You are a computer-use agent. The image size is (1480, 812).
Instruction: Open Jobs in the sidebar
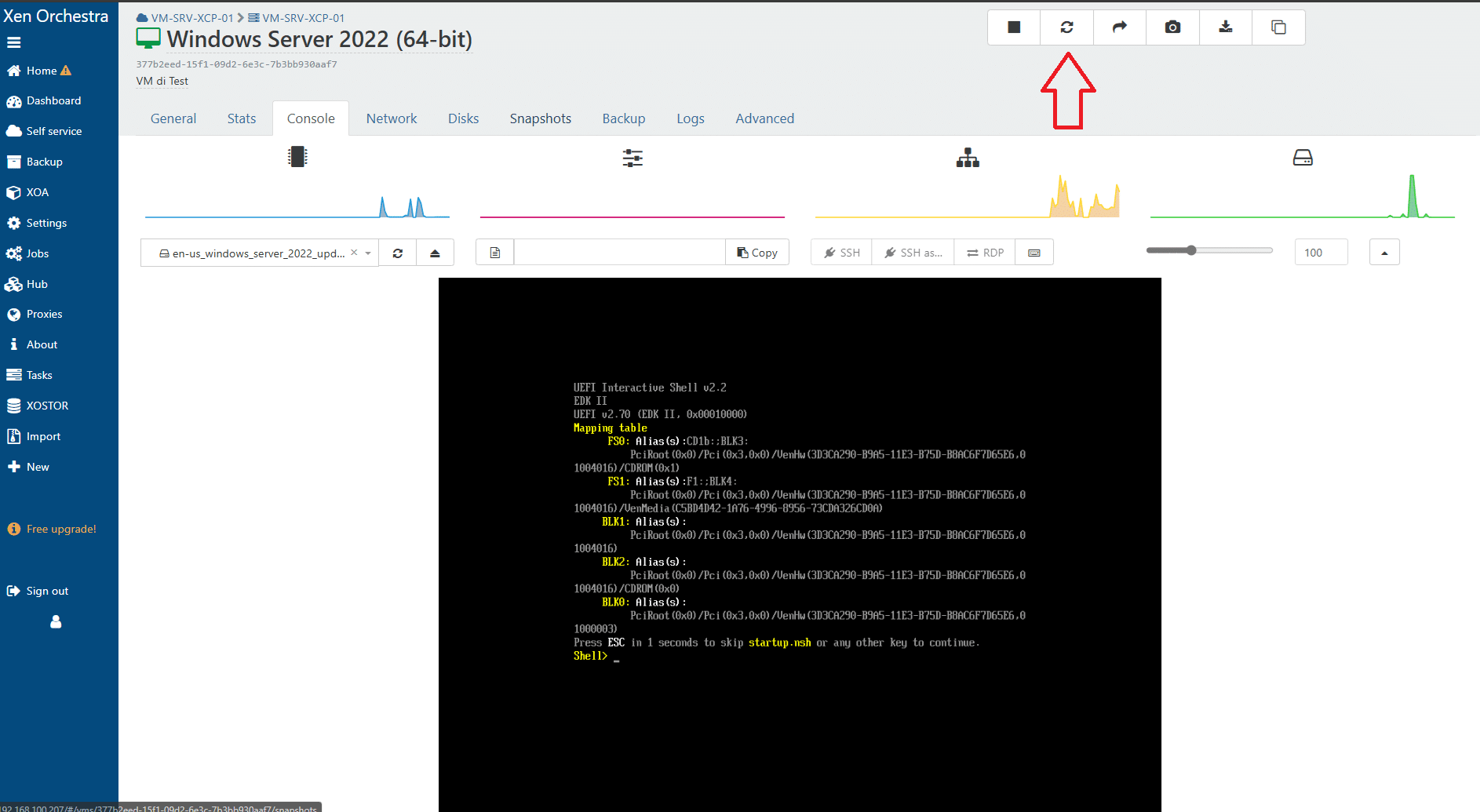(x=27, y=253)
